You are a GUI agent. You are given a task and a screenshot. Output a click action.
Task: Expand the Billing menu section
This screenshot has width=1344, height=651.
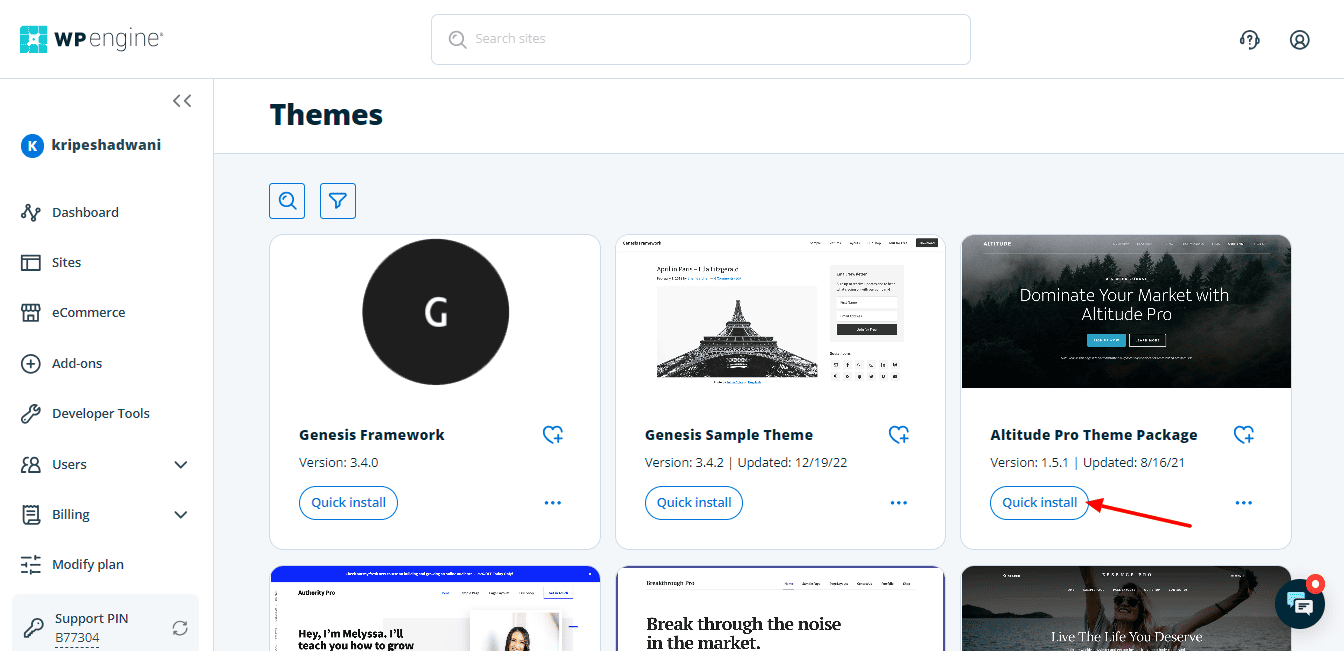pyautogui.click(x=181, y=515)
